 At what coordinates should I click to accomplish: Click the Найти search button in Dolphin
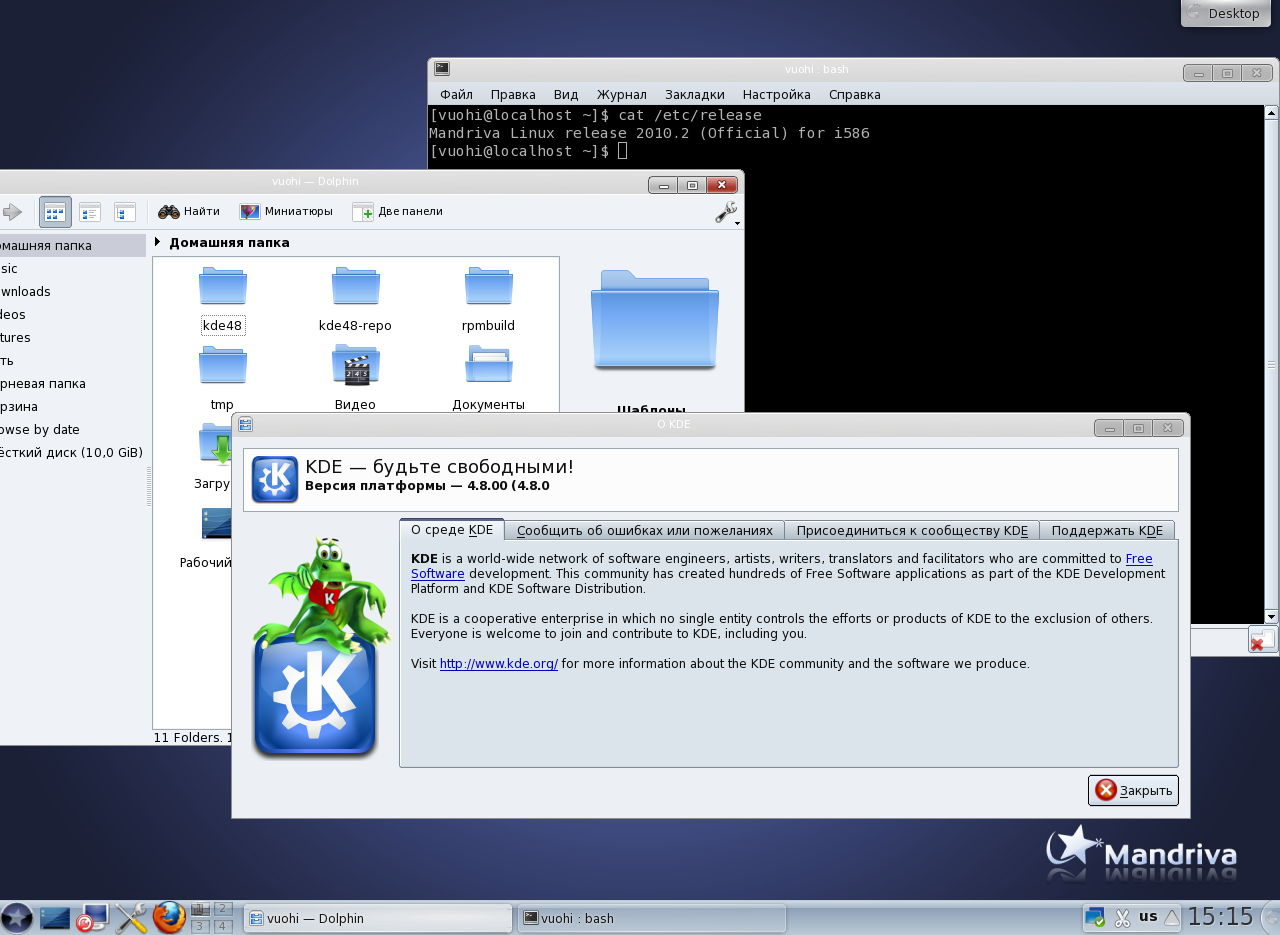click(x=189, y=212)
